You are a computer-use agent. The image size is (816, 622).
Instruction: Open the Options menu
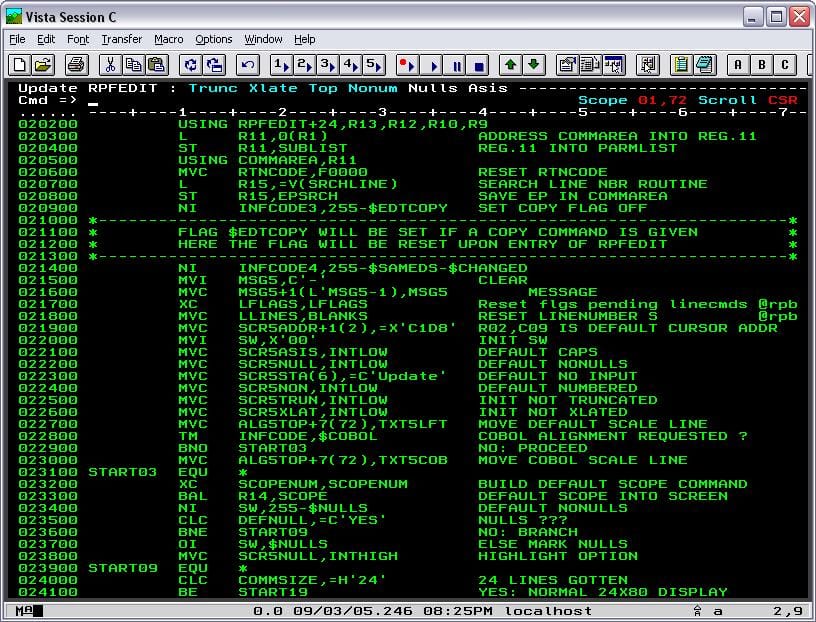pos(213,40)
